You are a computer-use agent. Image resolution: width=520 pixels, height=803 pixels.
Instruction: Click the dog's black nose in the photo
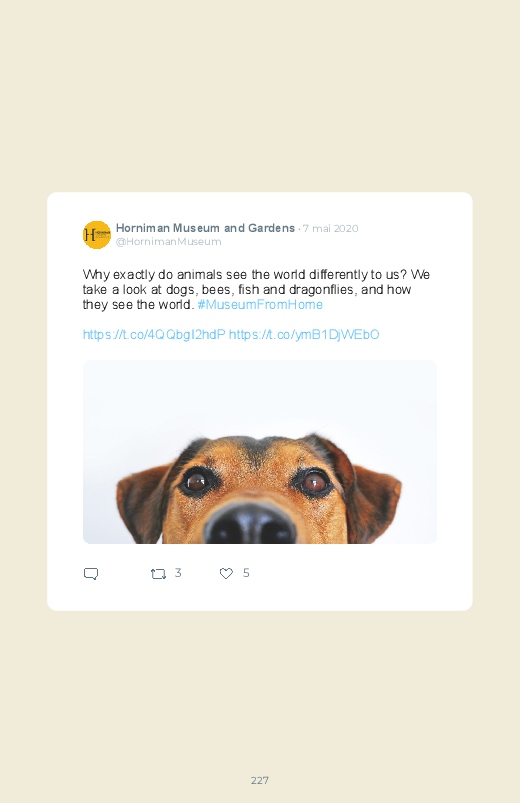[251, 523]
